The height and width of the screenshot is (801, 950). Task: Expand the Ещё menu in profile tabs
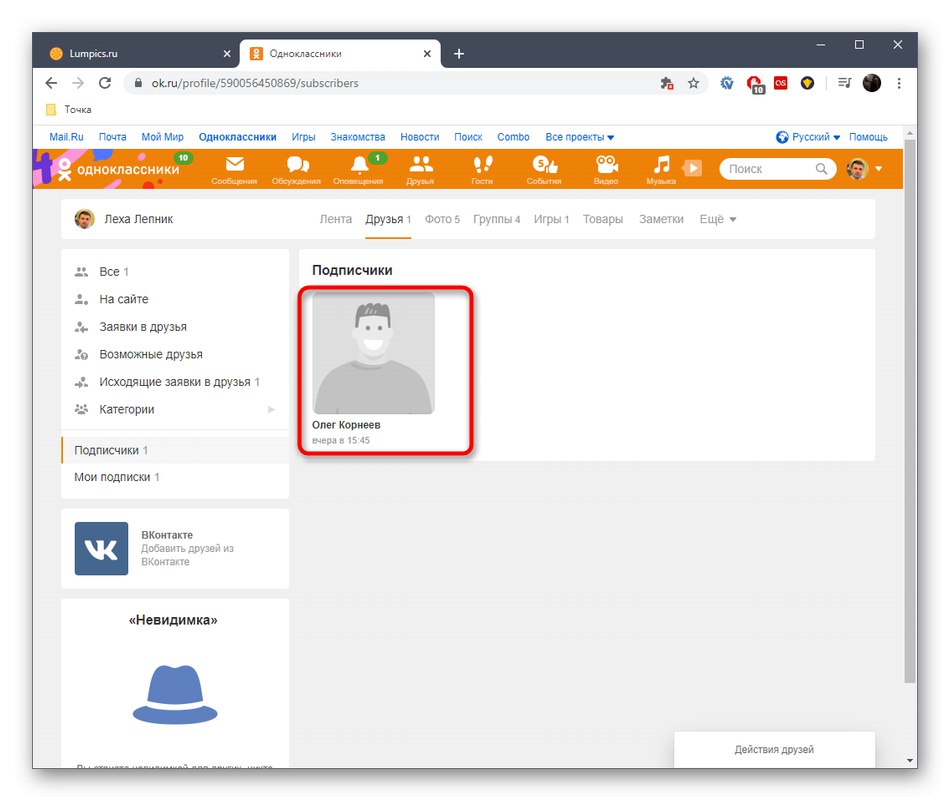tap(717, 219)
